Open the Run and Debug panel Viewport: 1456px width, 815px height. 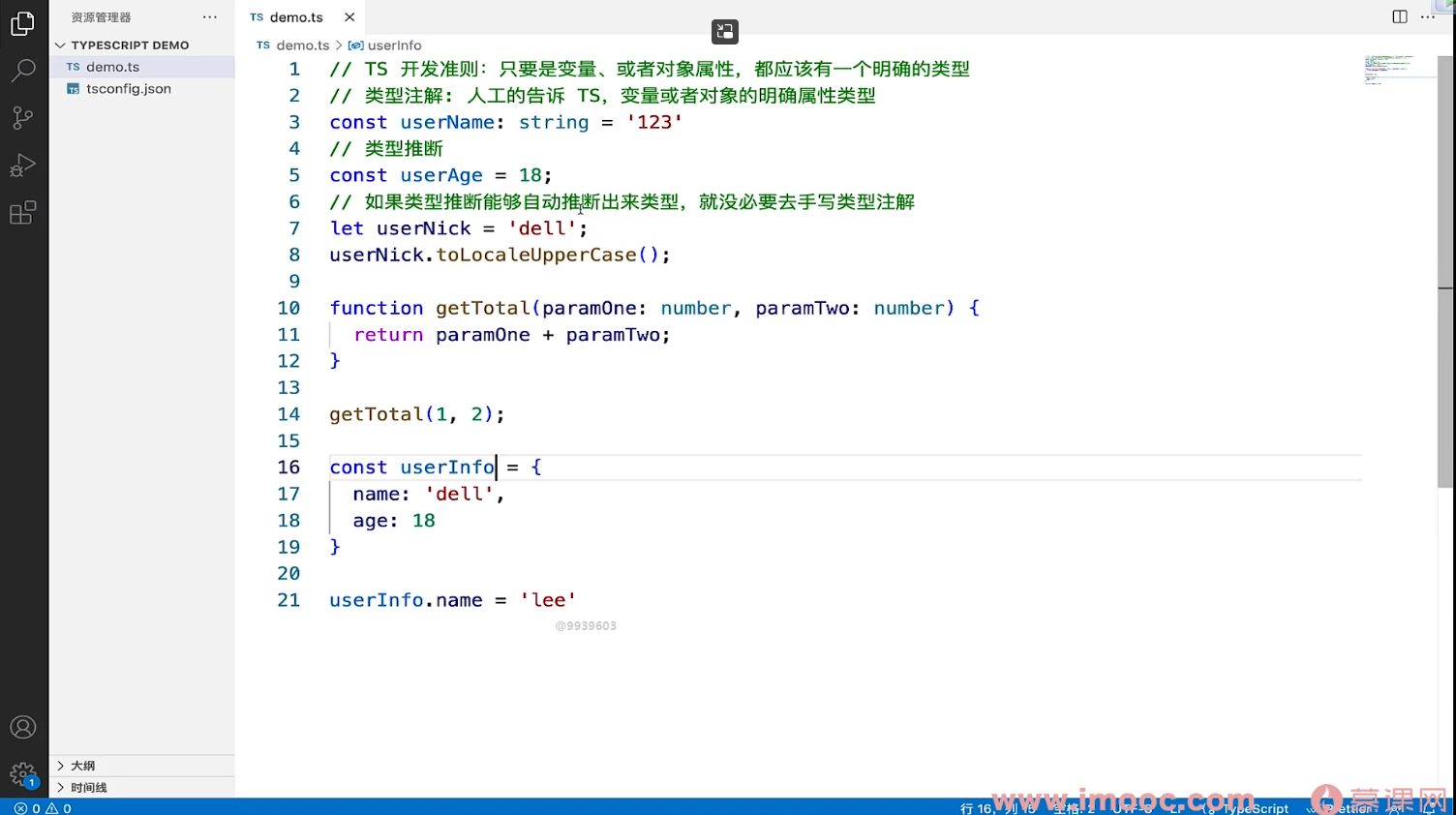tap(23, 165)
